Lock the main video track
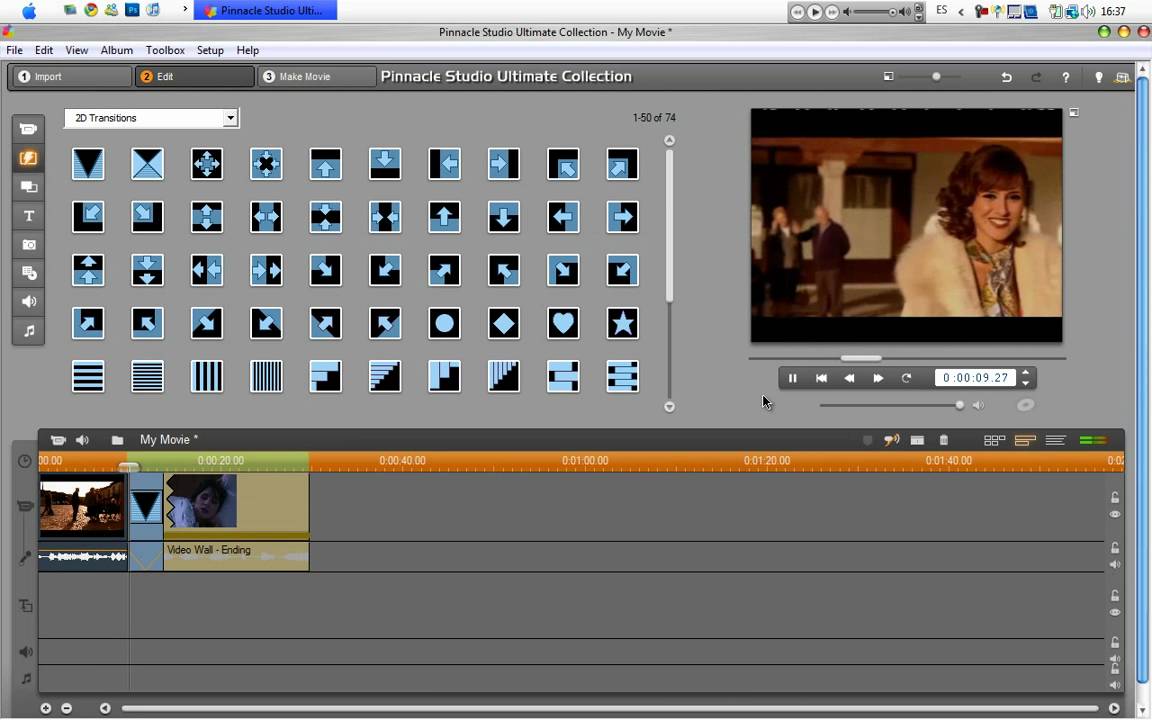Image resolution: width=1152 pixels, height=720 pixels. pos(1115,497)
